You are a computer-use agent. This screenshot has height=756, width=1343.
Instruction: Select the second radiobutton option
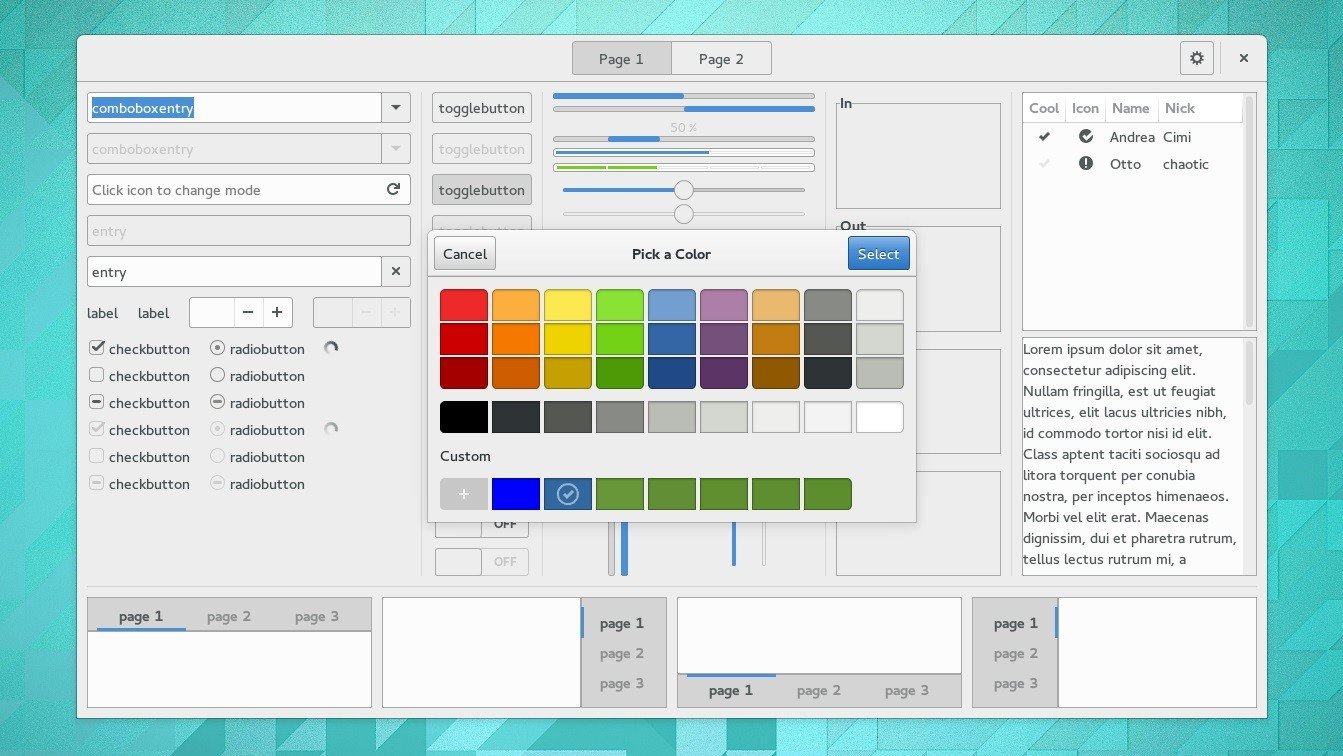click(x=217, y=376)
